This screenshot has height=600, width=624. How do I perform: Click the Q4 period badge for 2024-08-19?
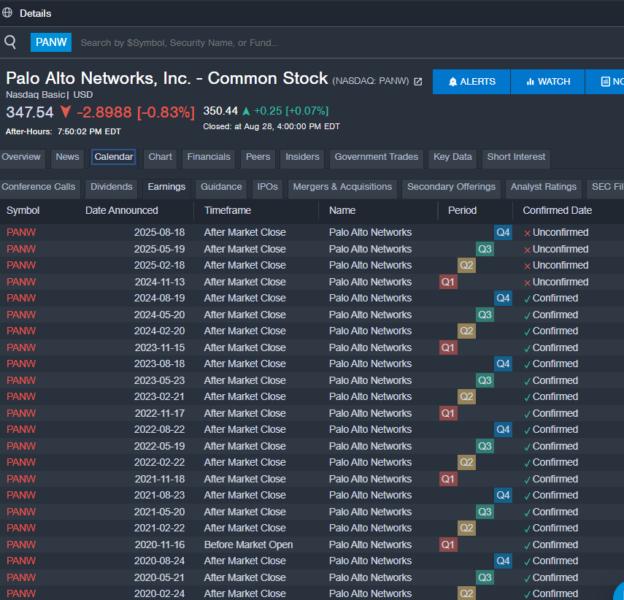pos(503,298)
